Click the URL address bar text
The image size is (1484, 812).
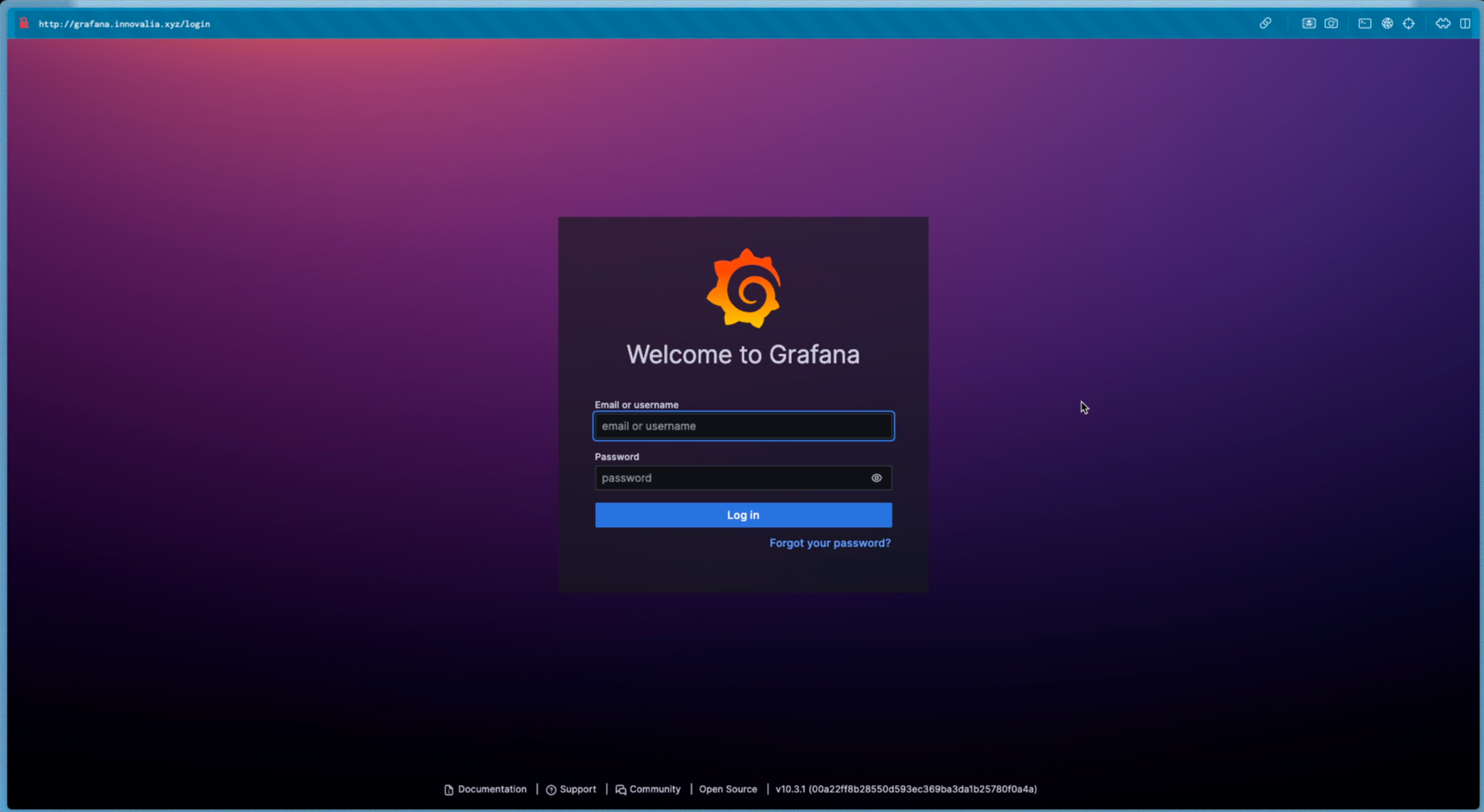point(125,24)
